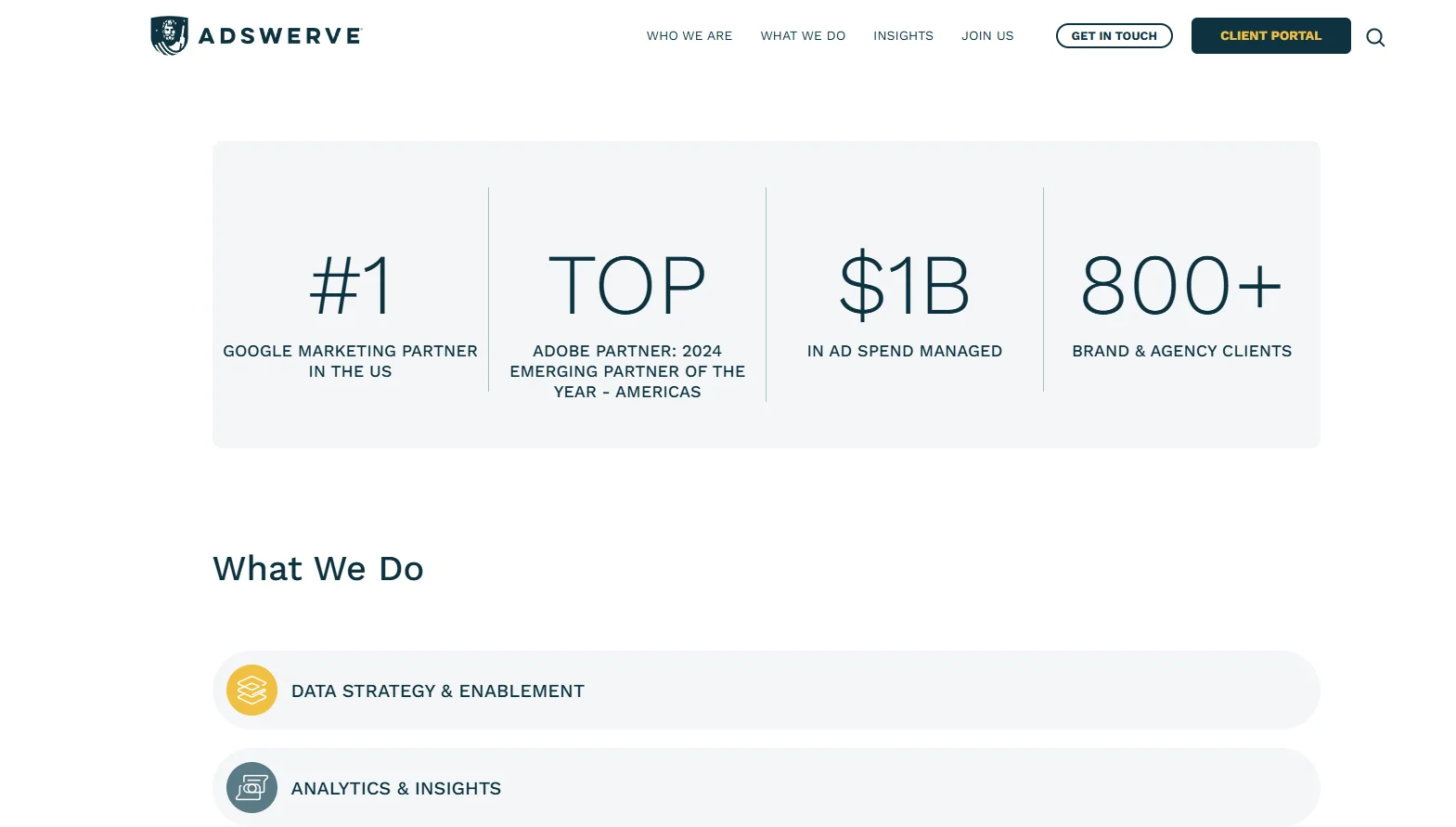Click the ADSWERVE wordmark text
The image size is (1456, 827).
click(x=279, y=36)
